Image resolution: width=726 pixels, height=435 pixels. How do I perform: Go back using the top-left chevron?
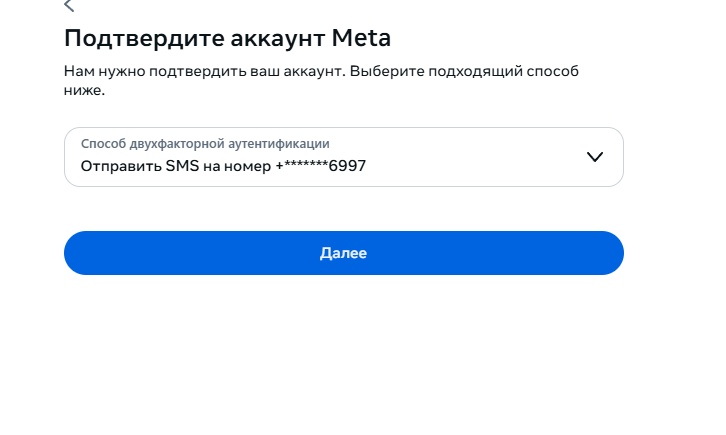pos(69,6)
